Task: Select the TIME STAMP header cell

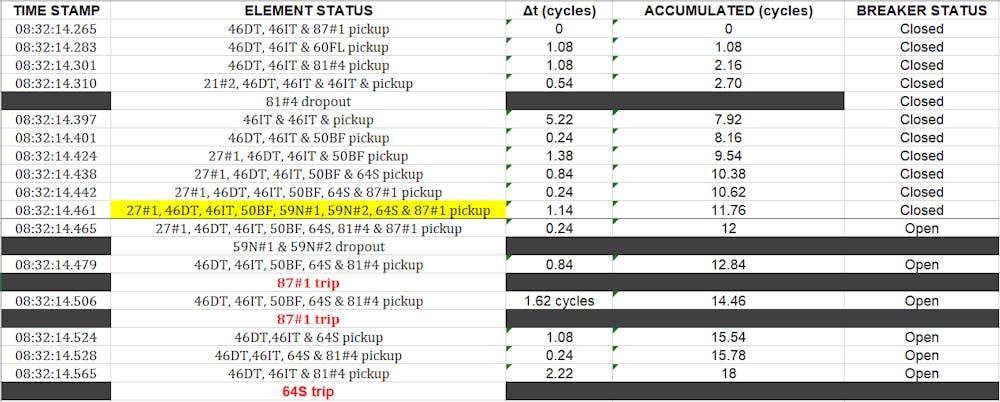Action: [55, 10]
